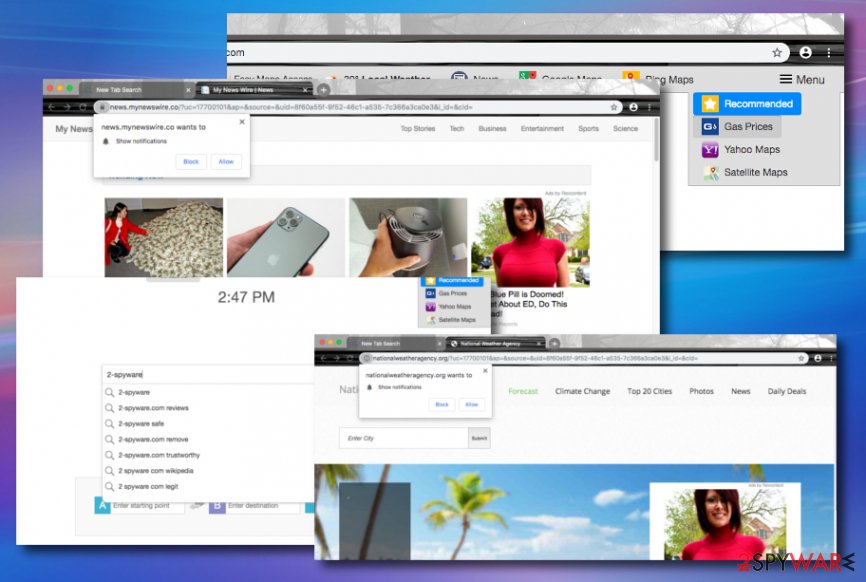Click Gas Prices in small dropdown list

click(453, 293)
